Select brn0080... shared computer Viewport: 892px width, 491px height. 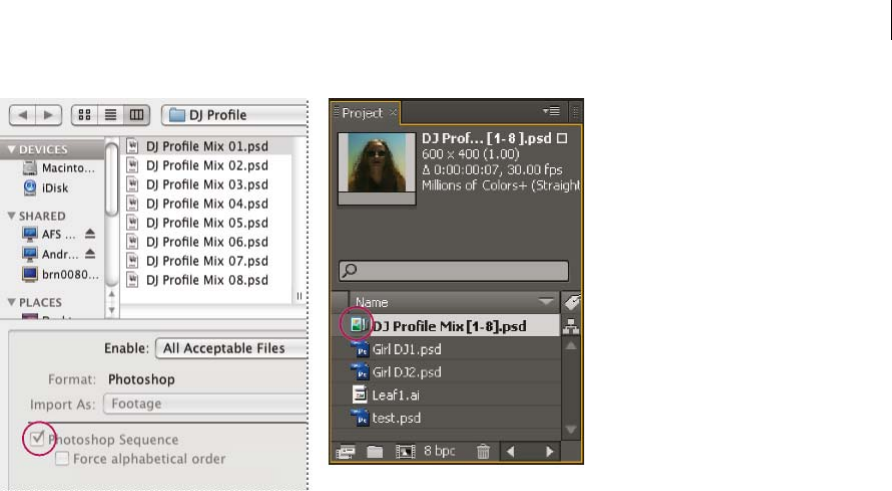click(61, 274)
